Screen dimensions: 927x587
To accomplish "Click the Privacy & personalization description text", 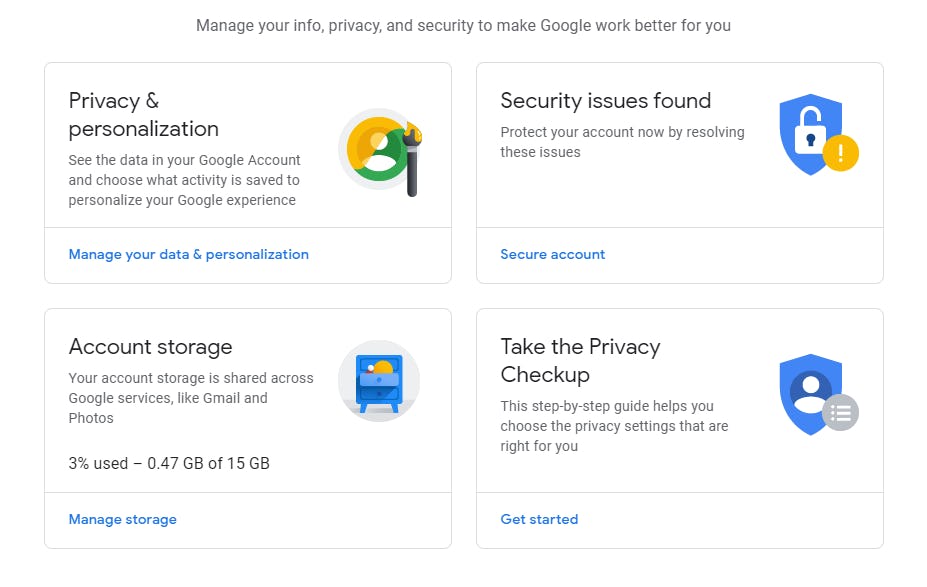I will (x=184, y=180).
